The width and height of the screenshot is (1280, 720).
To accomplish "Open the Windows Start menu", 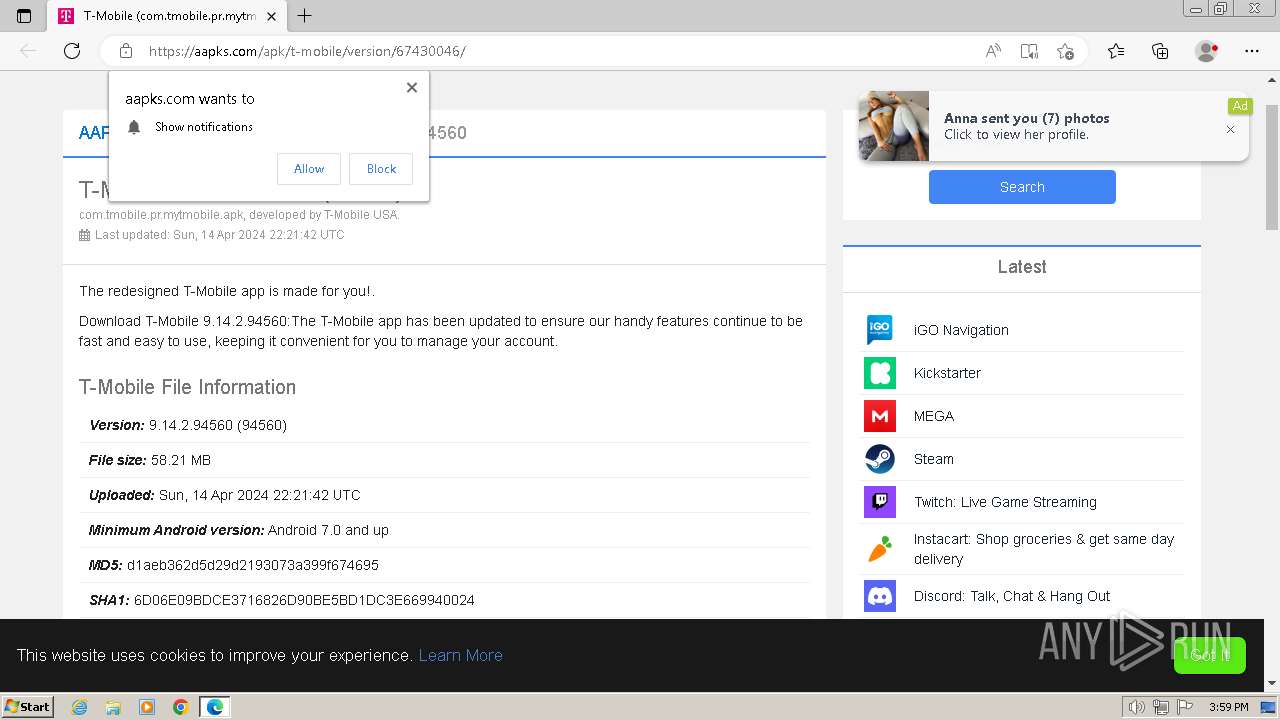I will click(28, 706).
